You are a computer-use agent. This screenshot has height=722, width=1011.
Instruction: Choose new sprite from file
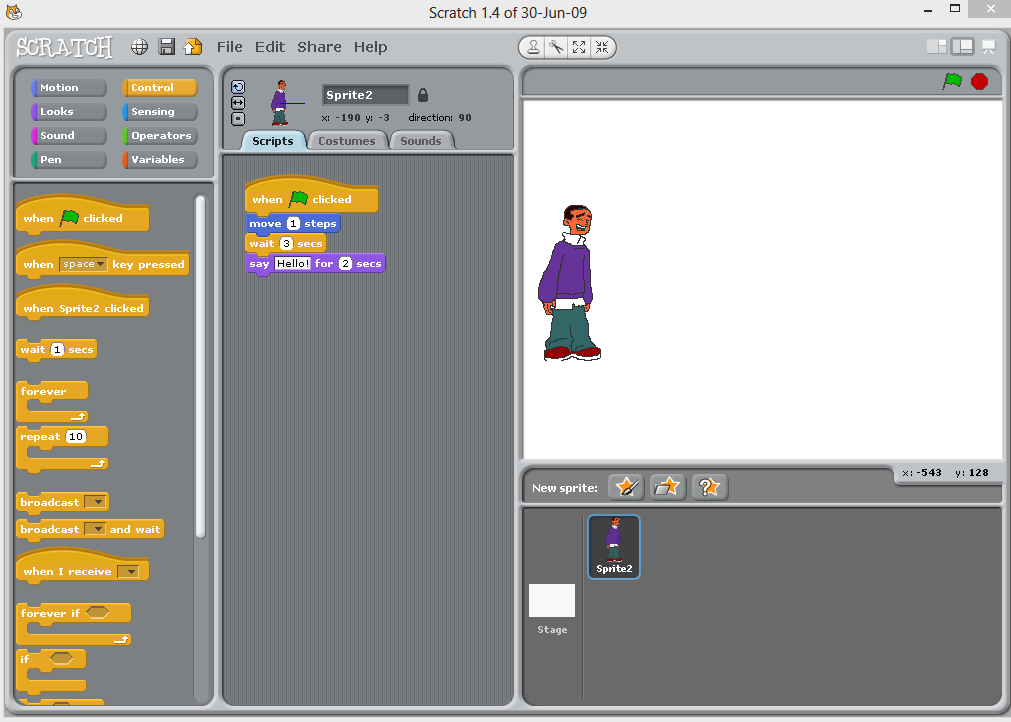667,487
